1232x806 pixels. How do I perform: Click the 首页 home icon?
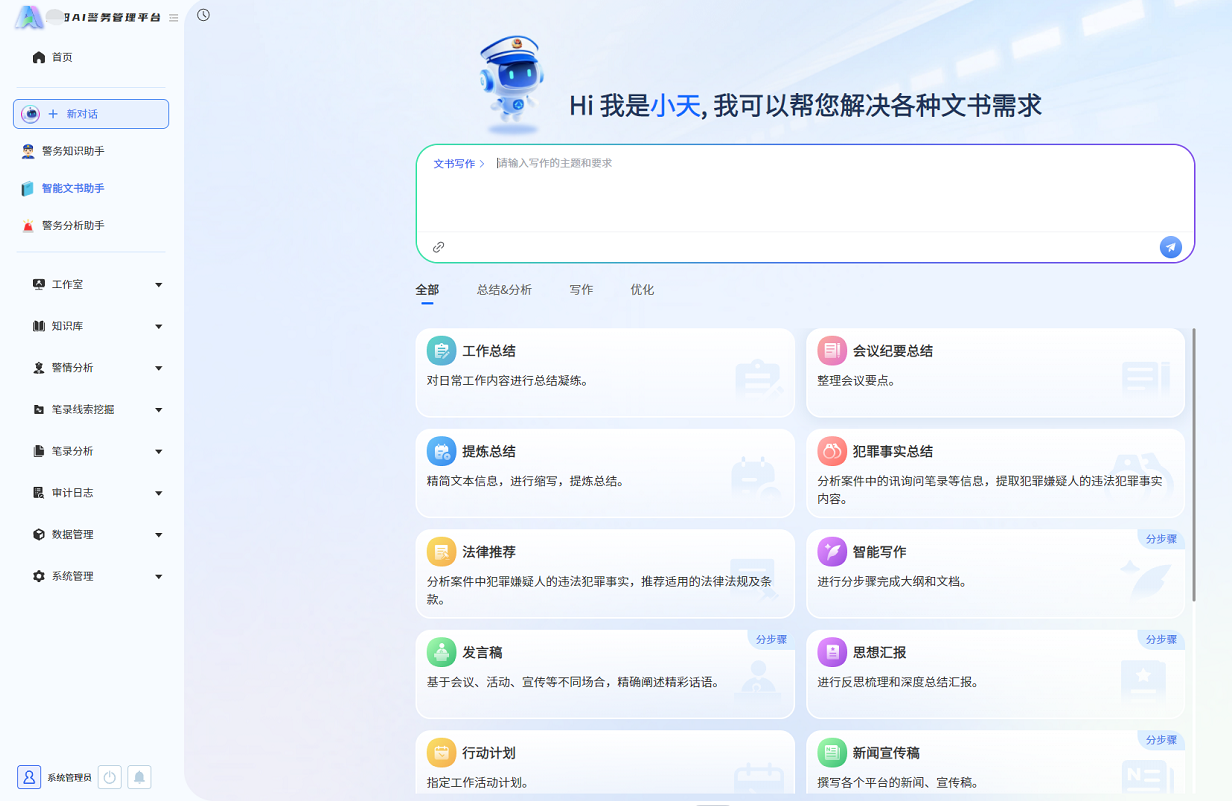coord(37,57)
